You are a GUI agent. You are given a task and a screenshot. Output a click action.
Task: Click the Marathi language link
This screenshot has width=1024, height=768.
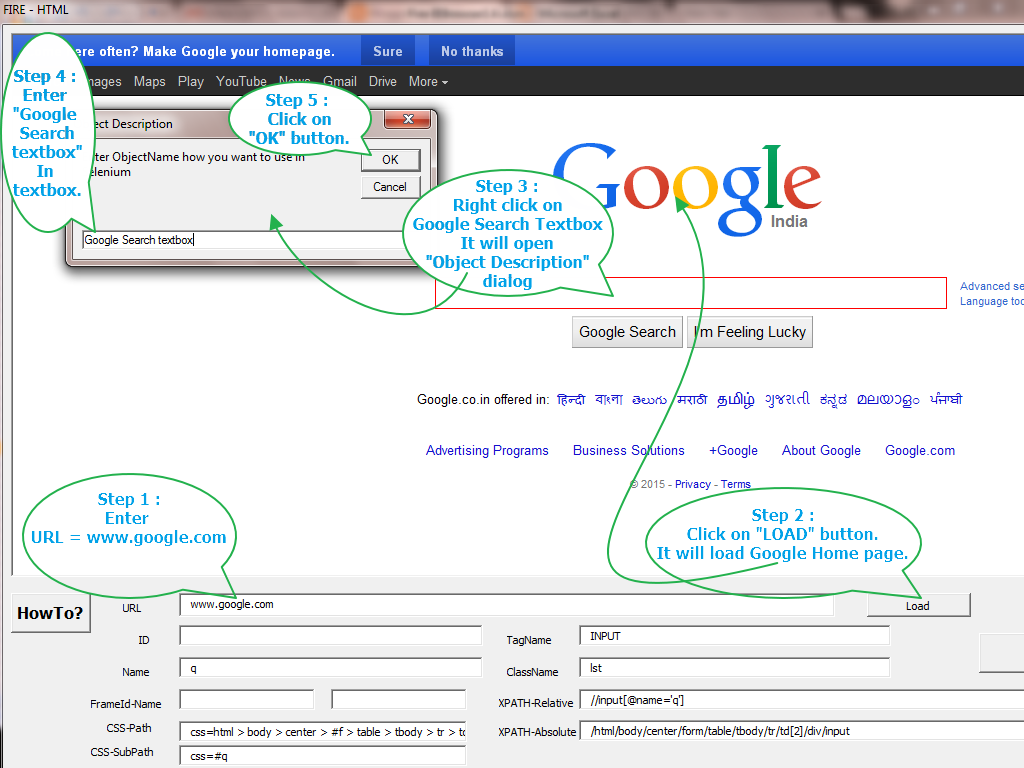pos(692,400)
